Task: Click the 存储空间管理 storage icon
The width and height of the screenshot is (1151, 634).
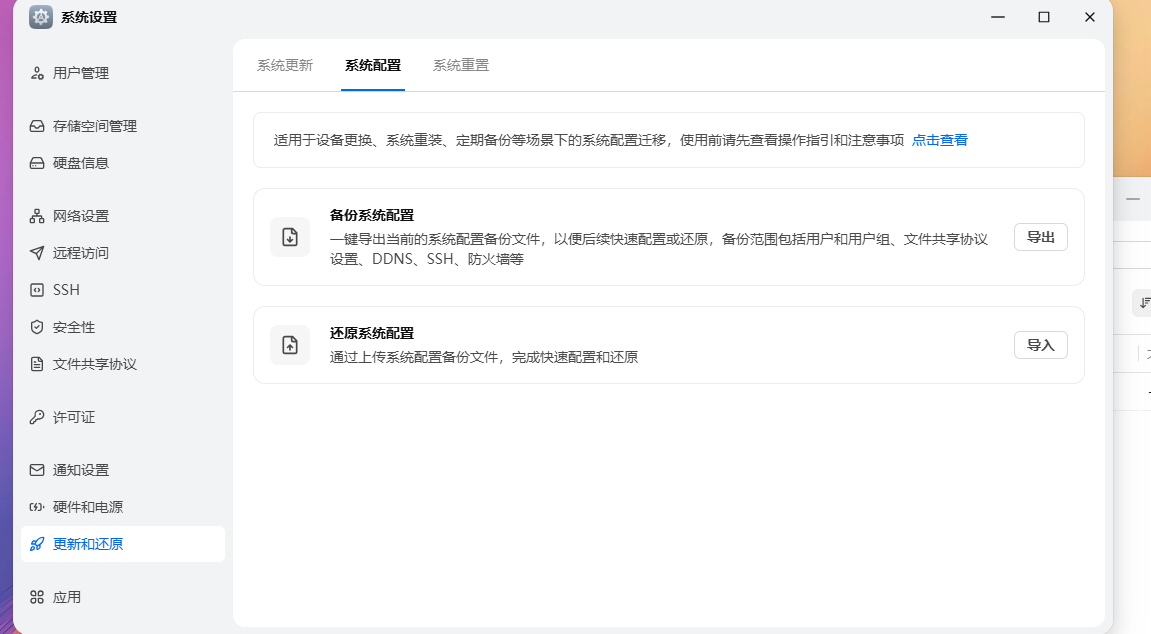Action: (37, 126)
